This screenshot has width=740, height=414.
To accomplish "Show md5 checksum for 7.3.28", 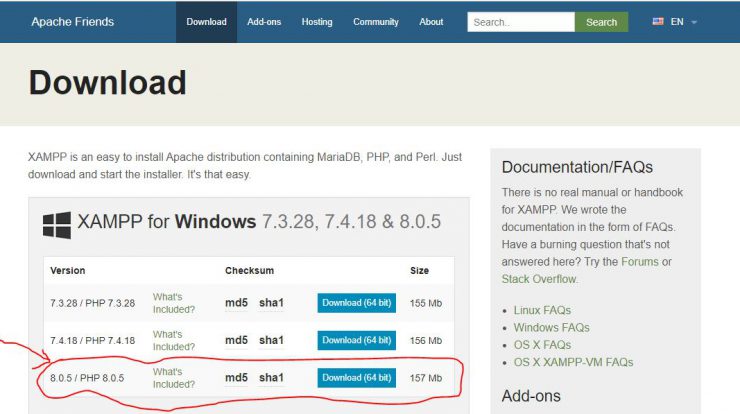I will [236, 303].
